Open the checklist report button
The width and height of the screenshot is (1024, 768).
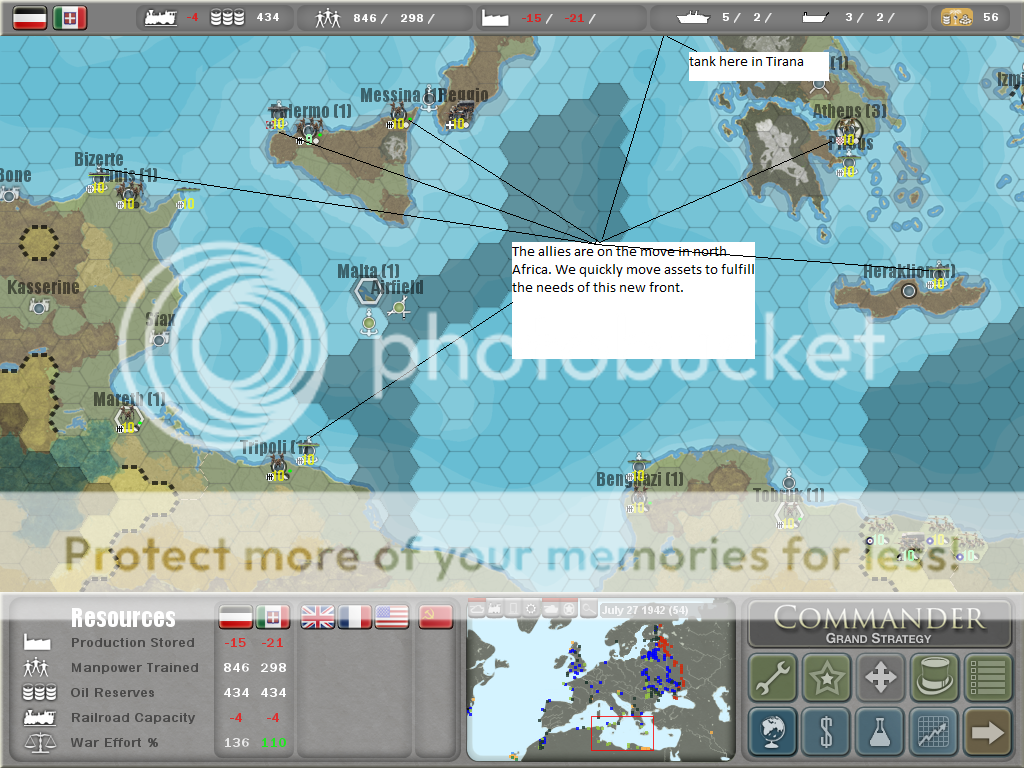(x=988, y=678)
